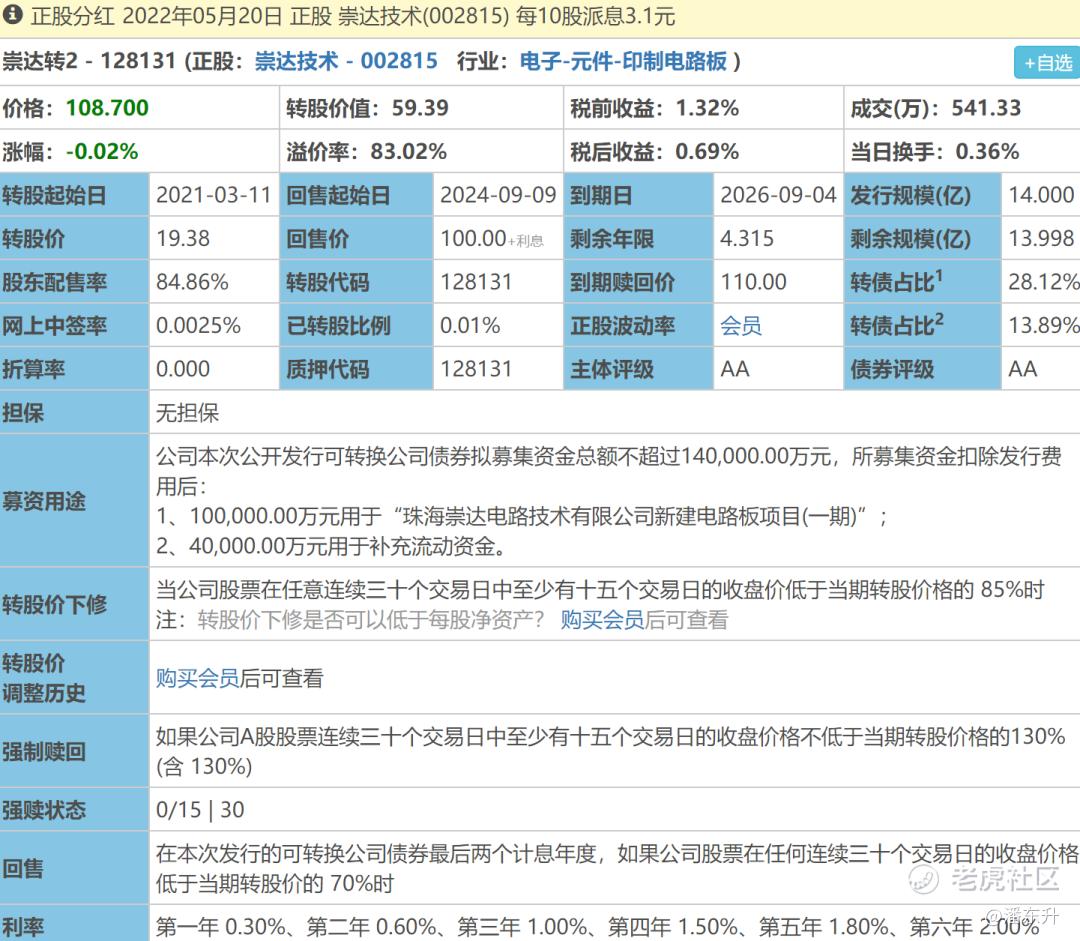This screenshot has height=941, width=1080.
Task: Click the 转股起始日 date 2021-03-11
Action: coord(214,195)
